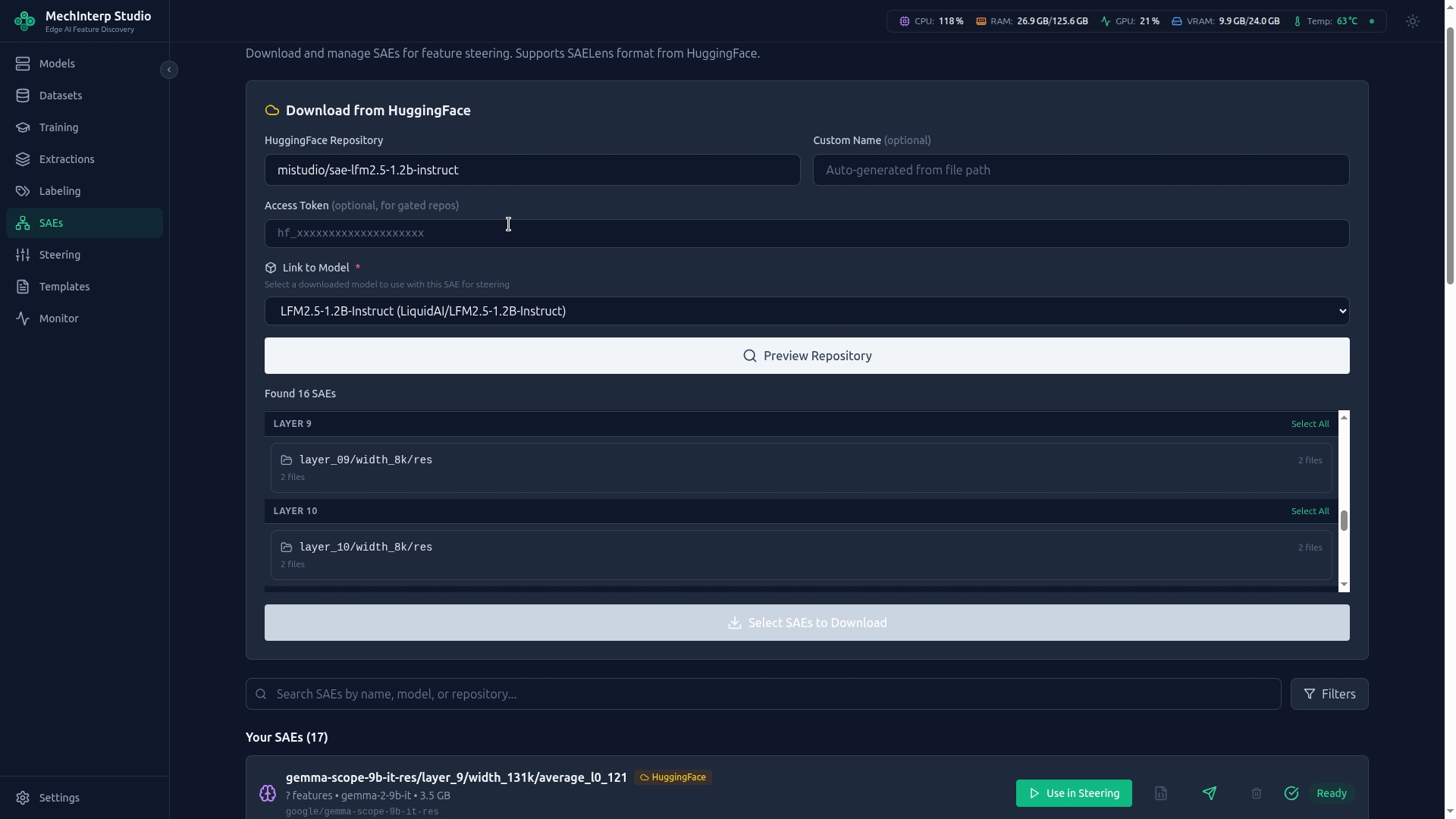Delete the gemma-scope SAE with trash icon
Screen dimensions: 1456x819
point(1257,793)
